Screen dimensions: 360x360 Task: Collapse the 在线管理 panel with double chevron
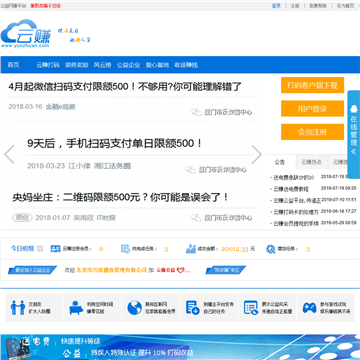(x=353, y=152)
